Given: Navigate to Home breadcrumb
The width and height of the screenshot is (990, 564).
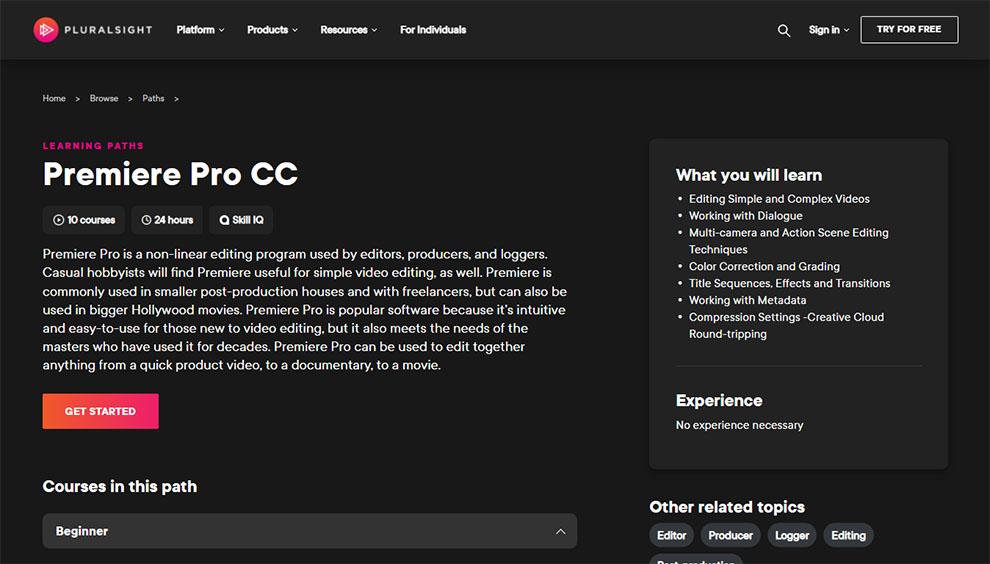Looking at the screenshot, I should tap(54, 99).
